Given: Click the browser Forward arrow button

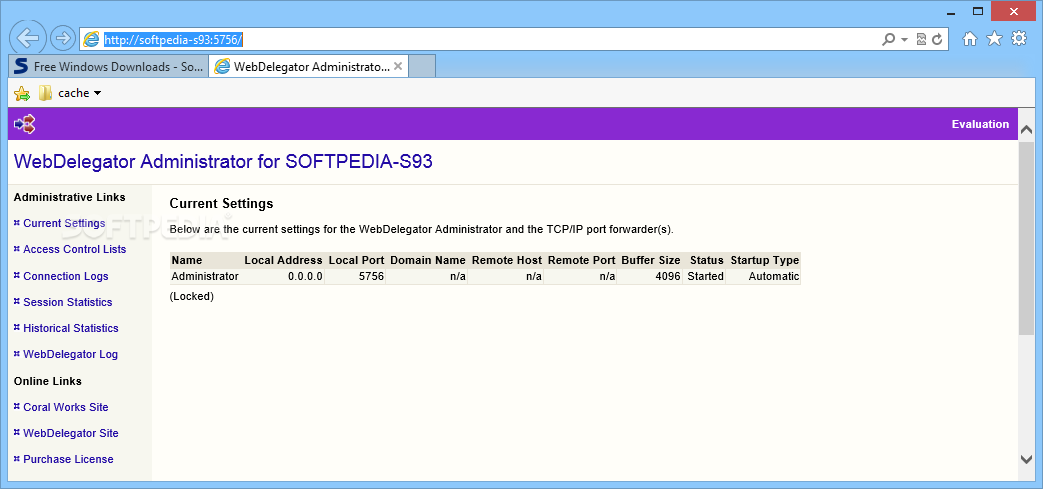Looking at the screenshot, I should pyautogui.click(x=63, y=39).
